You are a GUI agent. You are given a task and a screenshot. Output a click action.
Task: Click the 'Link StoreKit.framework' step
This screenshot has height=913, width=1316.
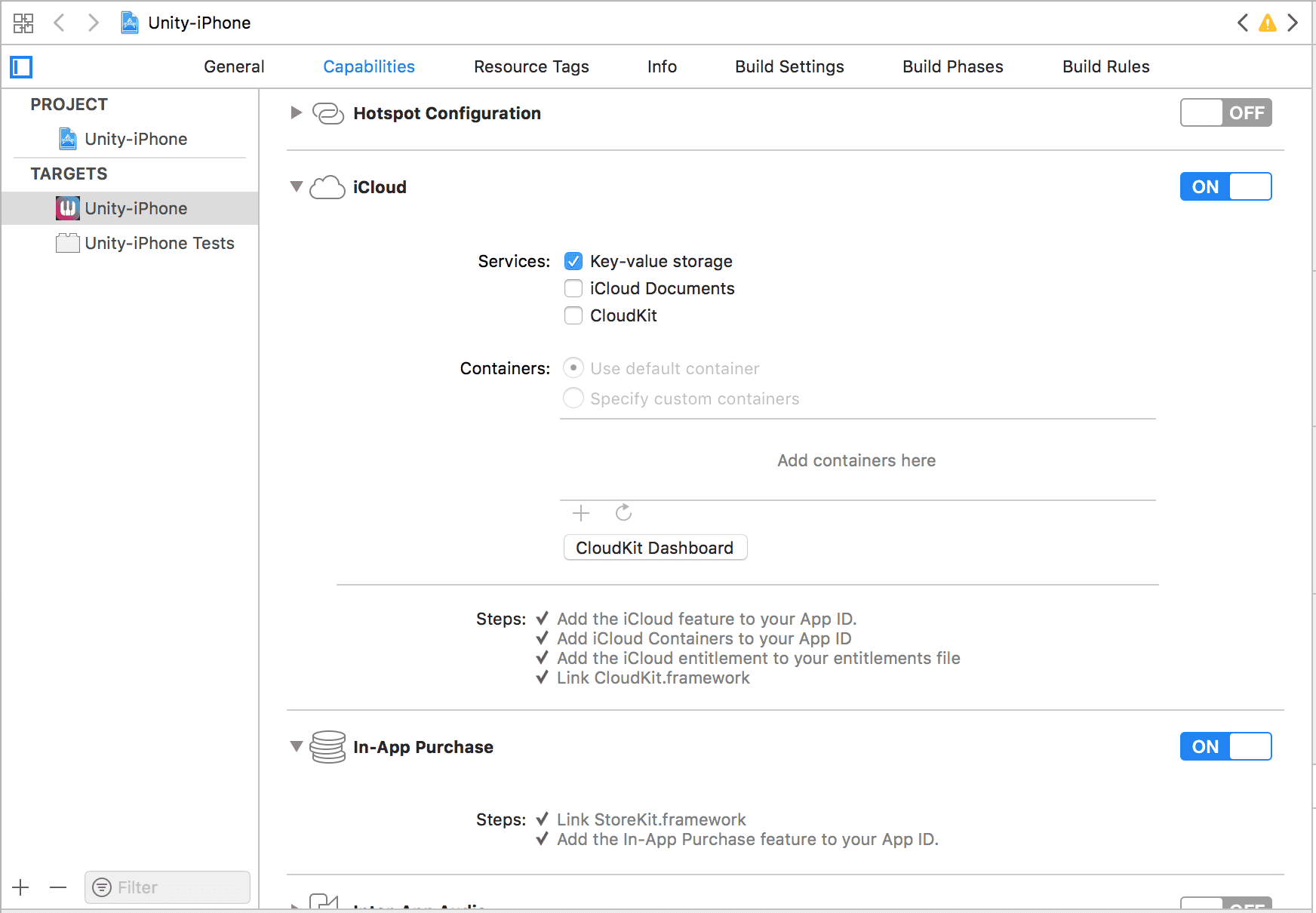click(651, 819)
